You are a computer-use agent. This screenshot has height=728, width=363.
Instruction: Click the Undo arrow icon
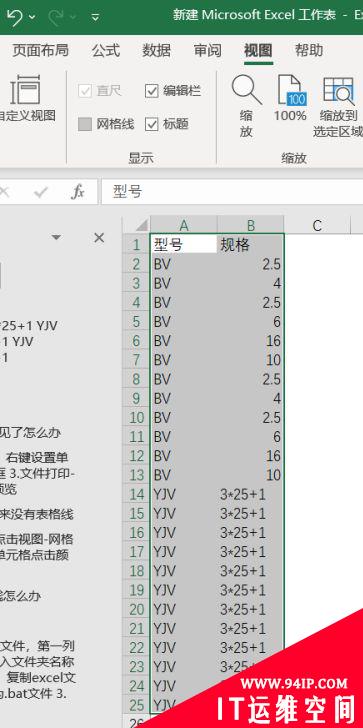pos(15,17)
